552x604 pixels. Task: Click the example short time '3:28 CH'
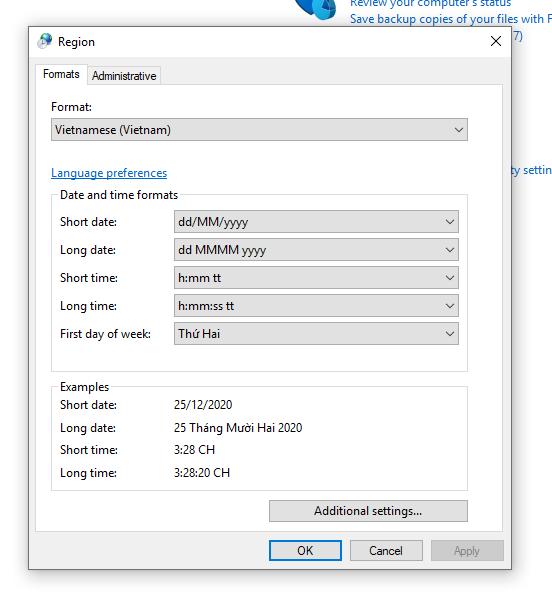(x=195, y=450)
